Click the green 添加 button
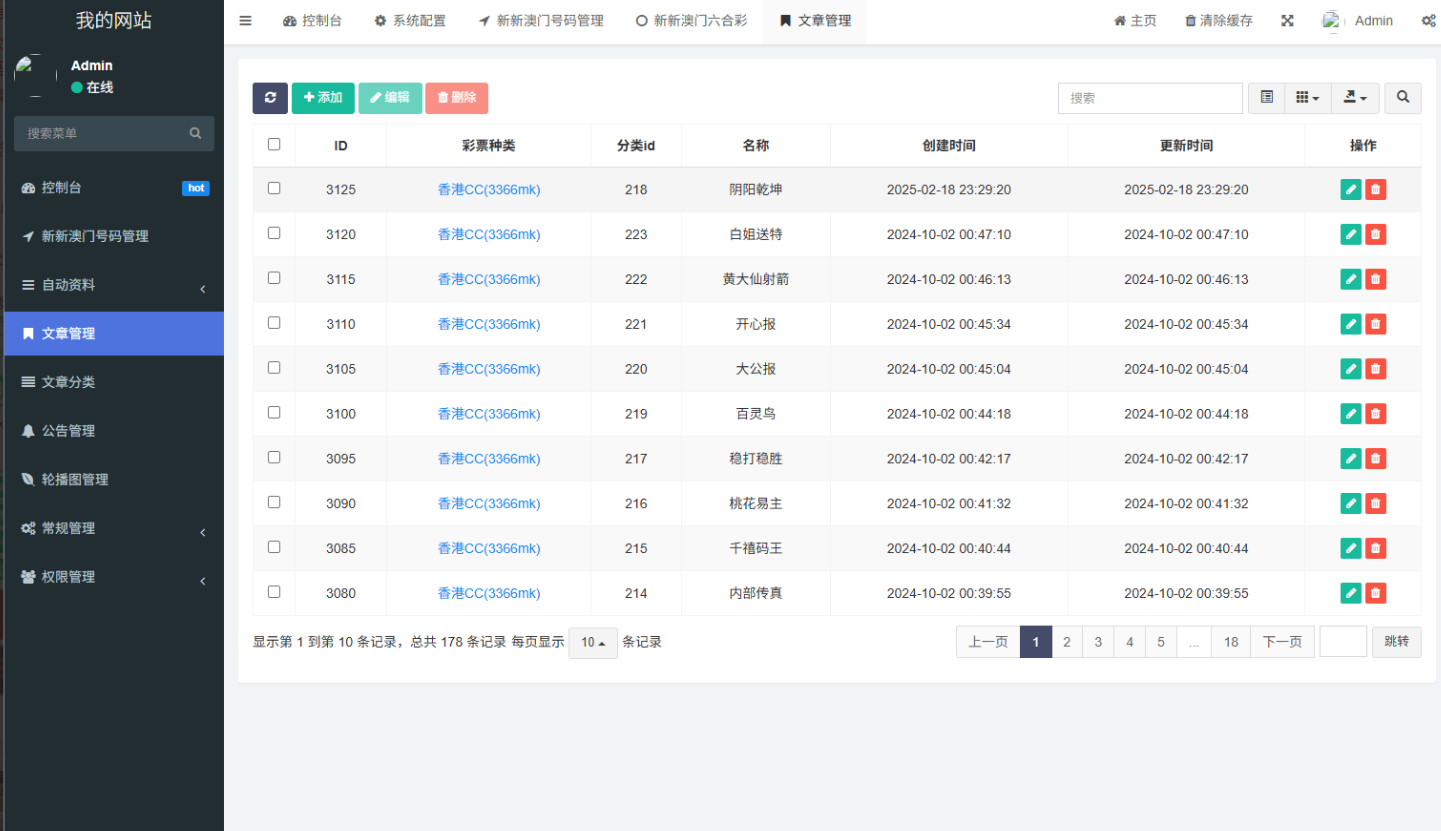The image size is (1441, 831). [x=323, y=98]
